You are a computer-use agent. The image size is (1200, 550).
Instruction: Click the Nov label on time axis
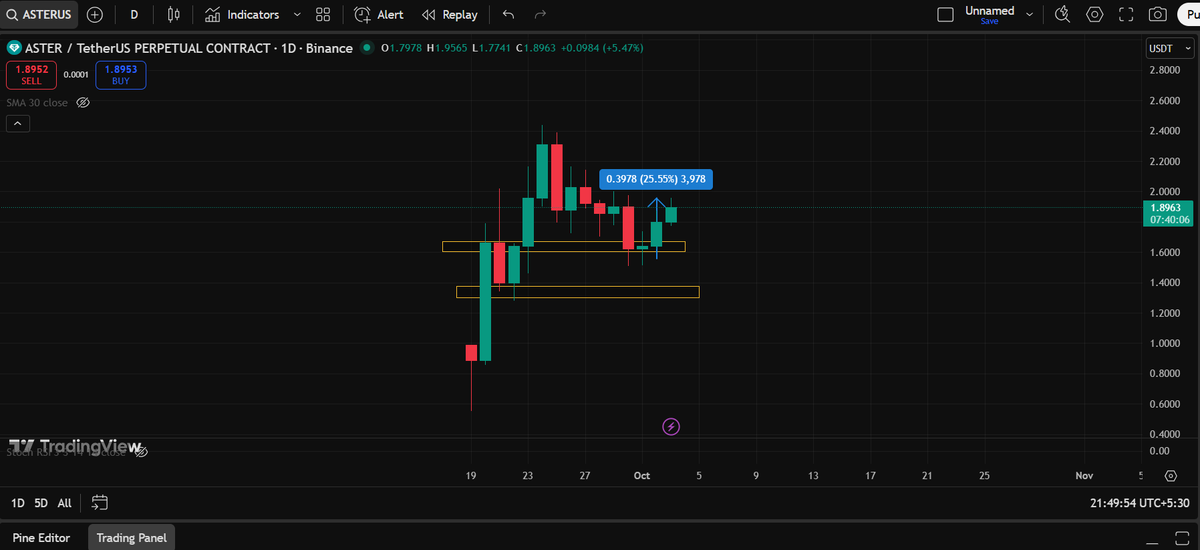(1084, 476)
